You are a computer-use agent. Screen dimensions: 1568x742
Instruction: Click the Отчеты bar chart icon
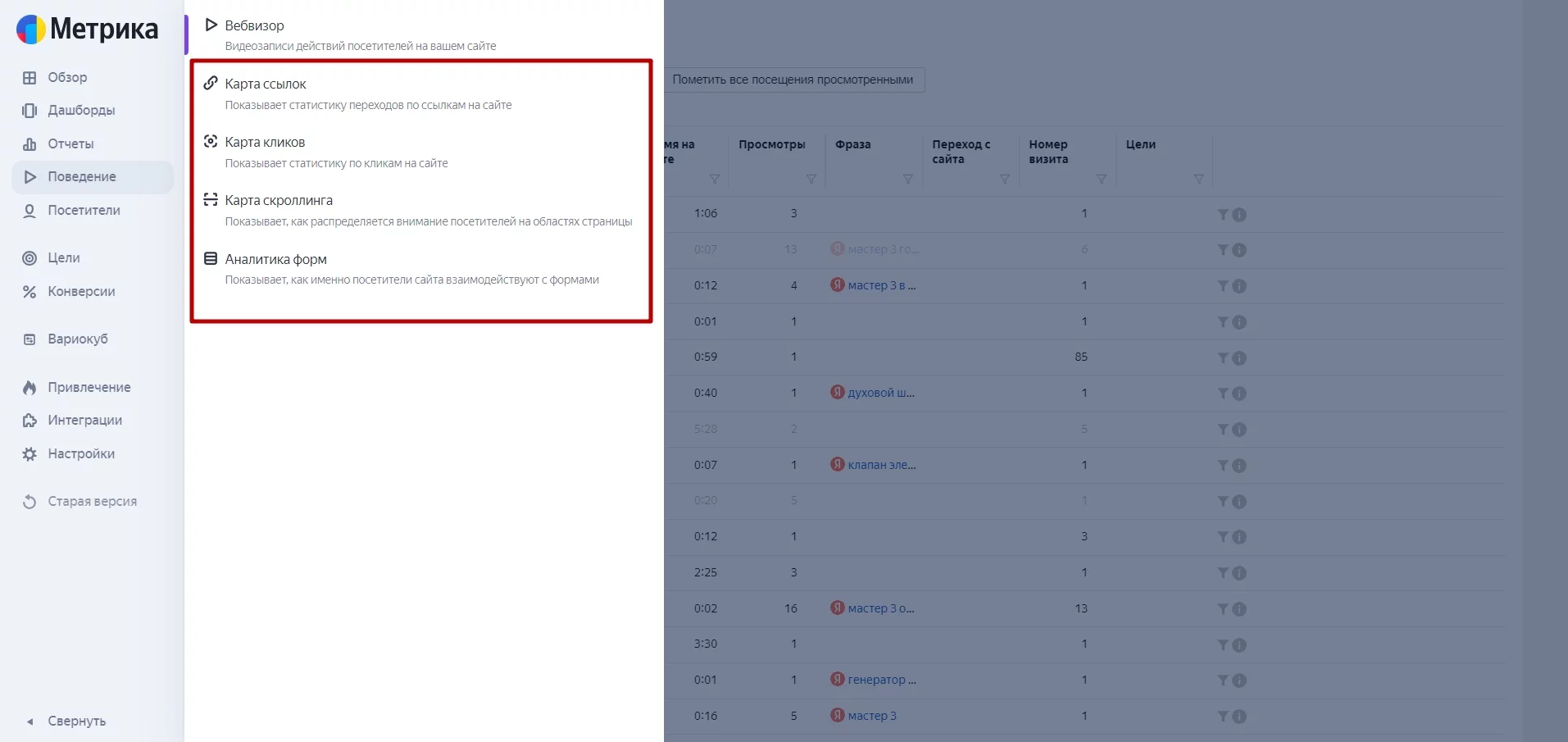pos(30,144)
